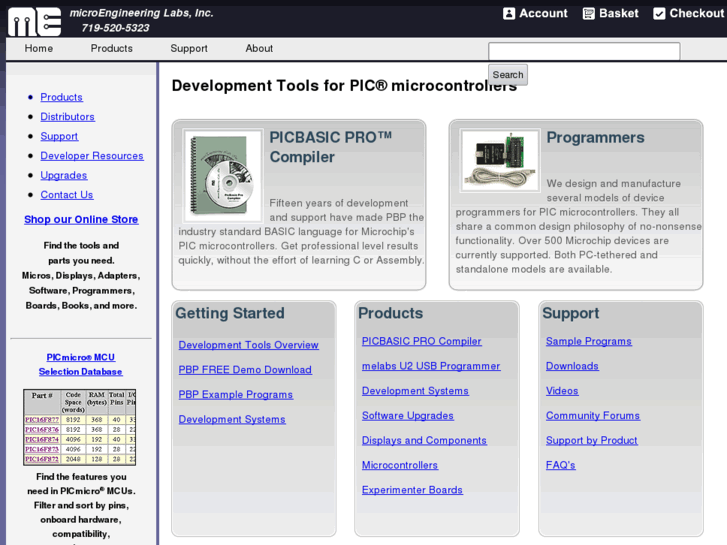
Task: Open Development Systems under Products
Action: pyautogui.click(x=415, y=391)
